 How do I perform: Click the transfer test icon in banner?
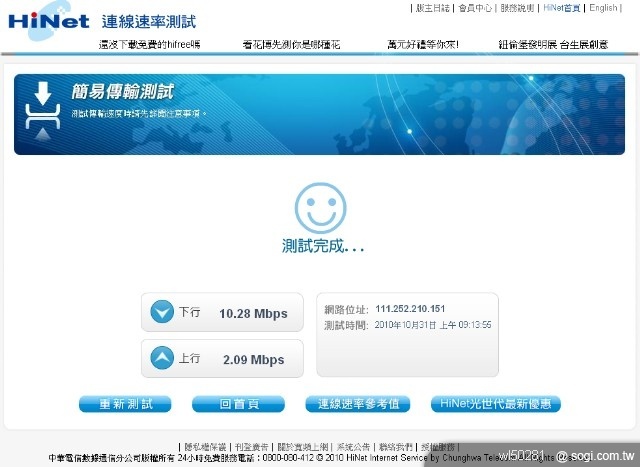42,111
